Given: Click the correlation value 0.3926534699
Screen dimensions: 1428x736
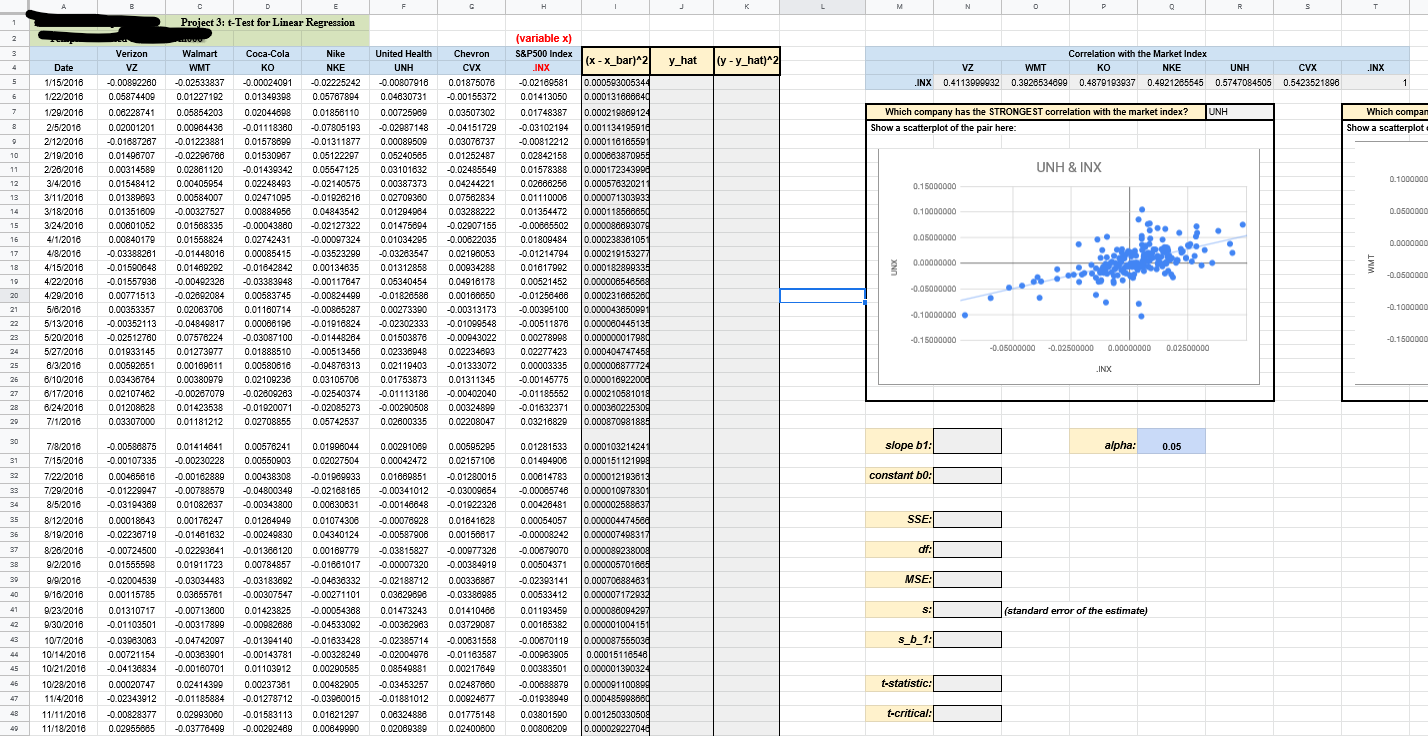Looking at the screenshot, I should tap(1036, 81).
